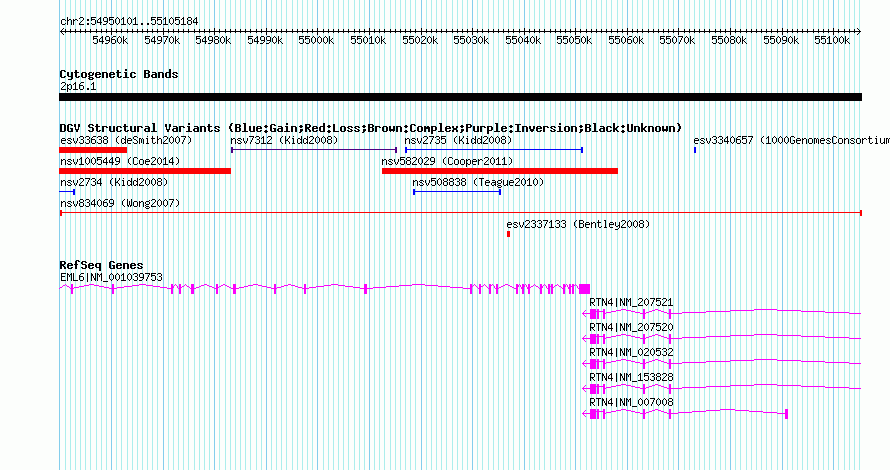Click the nsv7312 (Kidd2008) variant label

click(284, 140)
